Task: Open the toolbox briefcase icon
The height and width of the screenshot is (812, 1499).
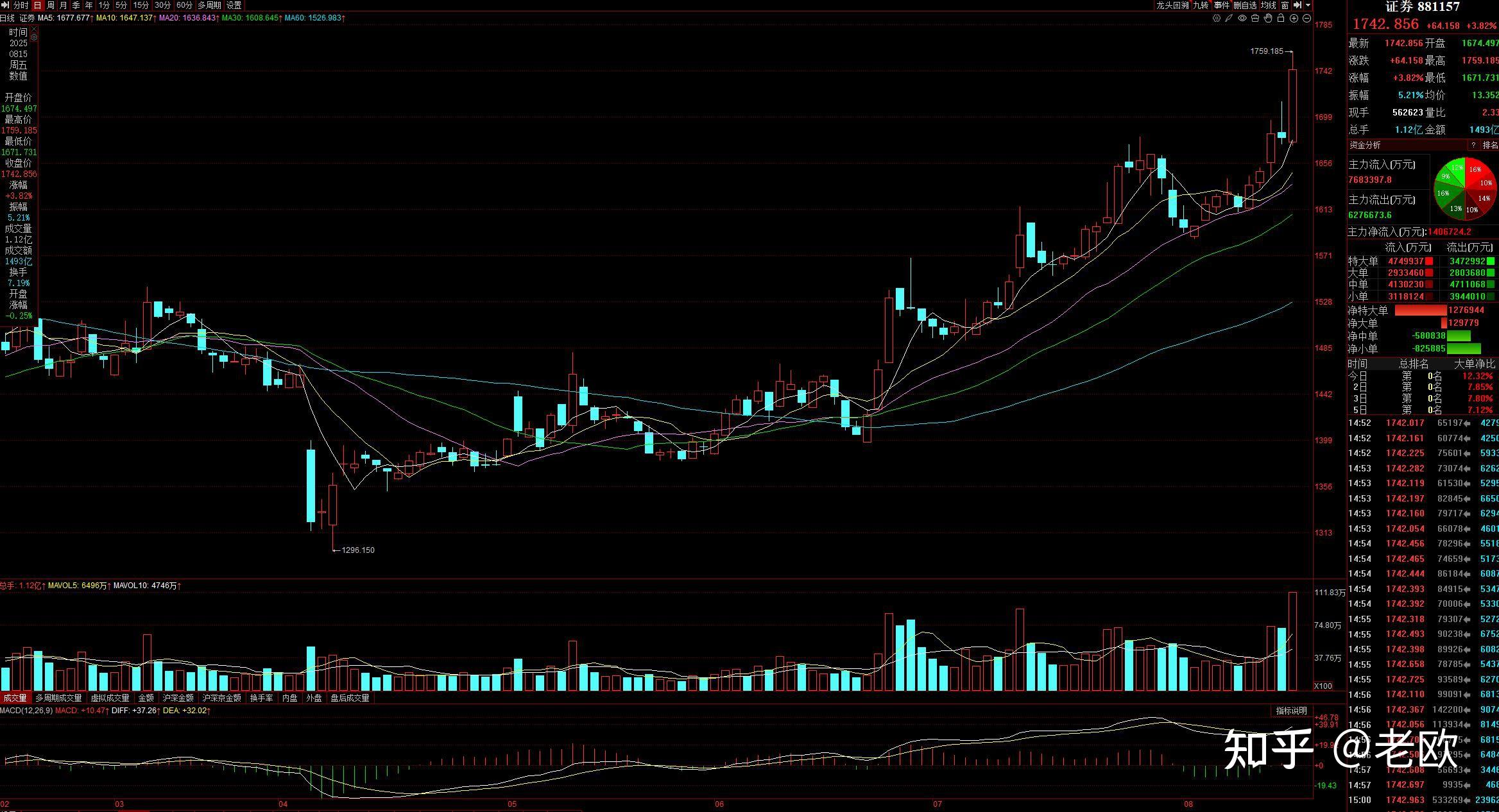Action: [1255, 18]
